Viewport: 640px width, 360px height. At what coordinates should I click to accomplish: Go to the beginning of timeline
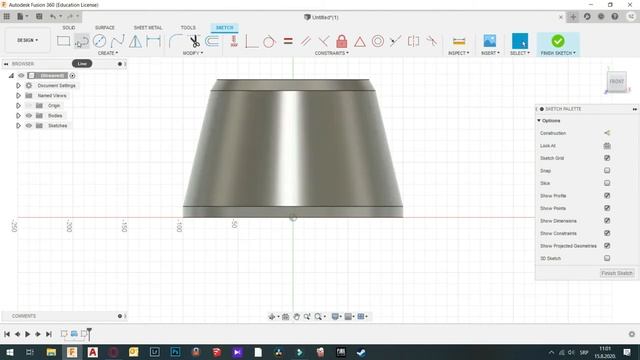7,334
